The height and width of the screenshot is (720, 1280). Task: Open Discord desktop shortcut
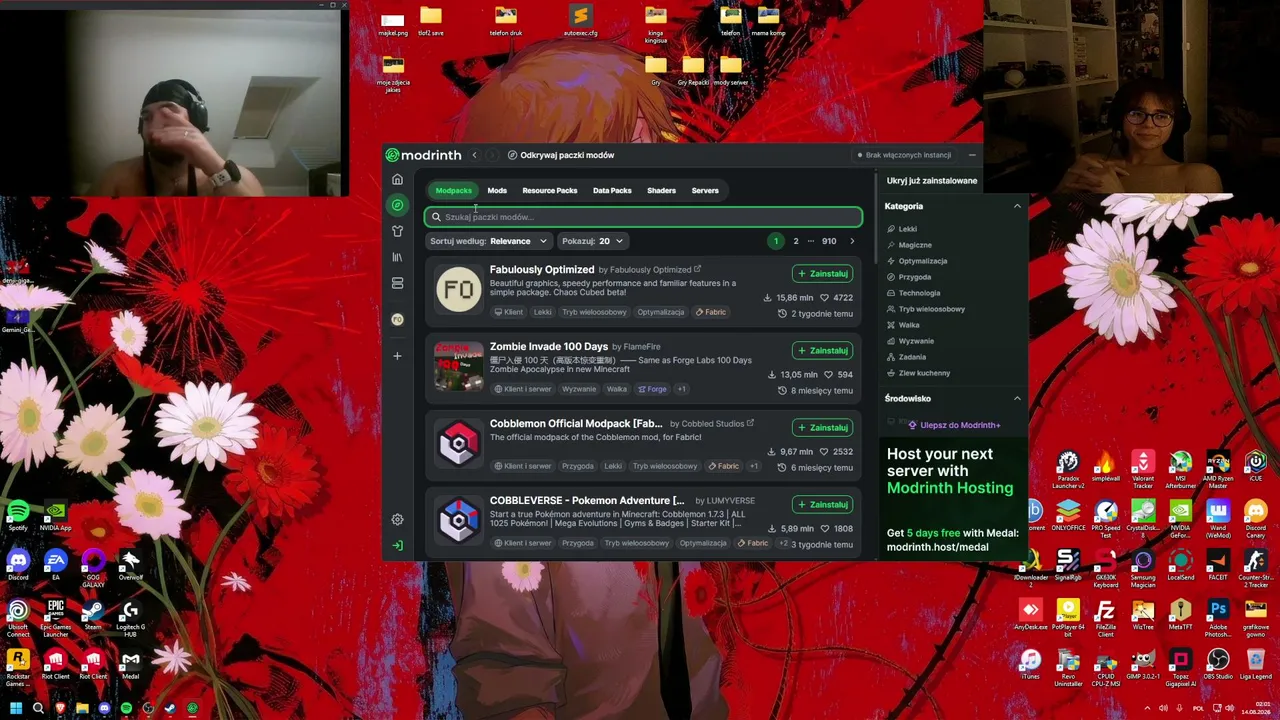[18, 565]
